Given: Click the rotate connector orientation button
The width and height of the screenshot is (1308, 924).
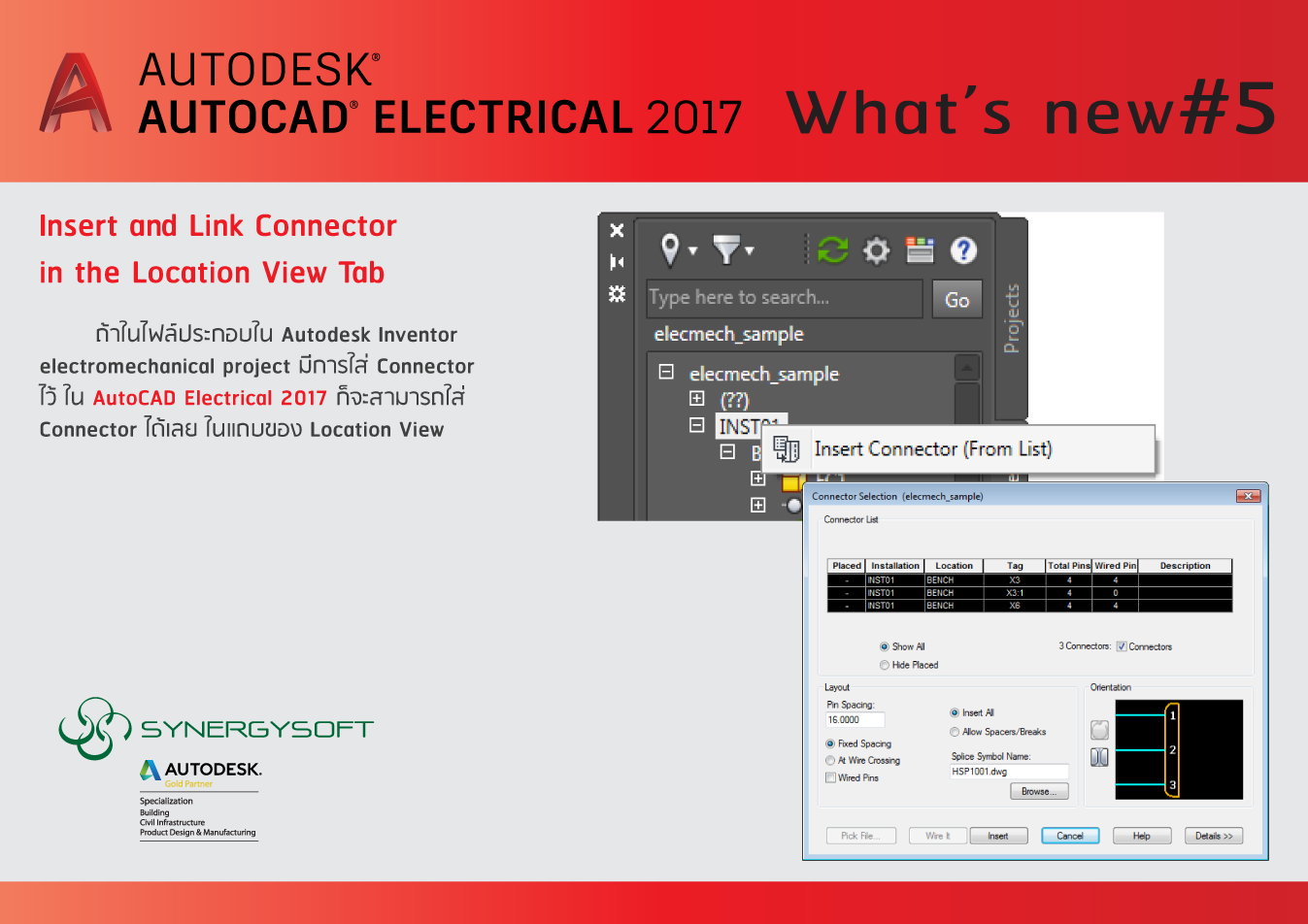Looking at the screenshot, I should point(1099,730).
